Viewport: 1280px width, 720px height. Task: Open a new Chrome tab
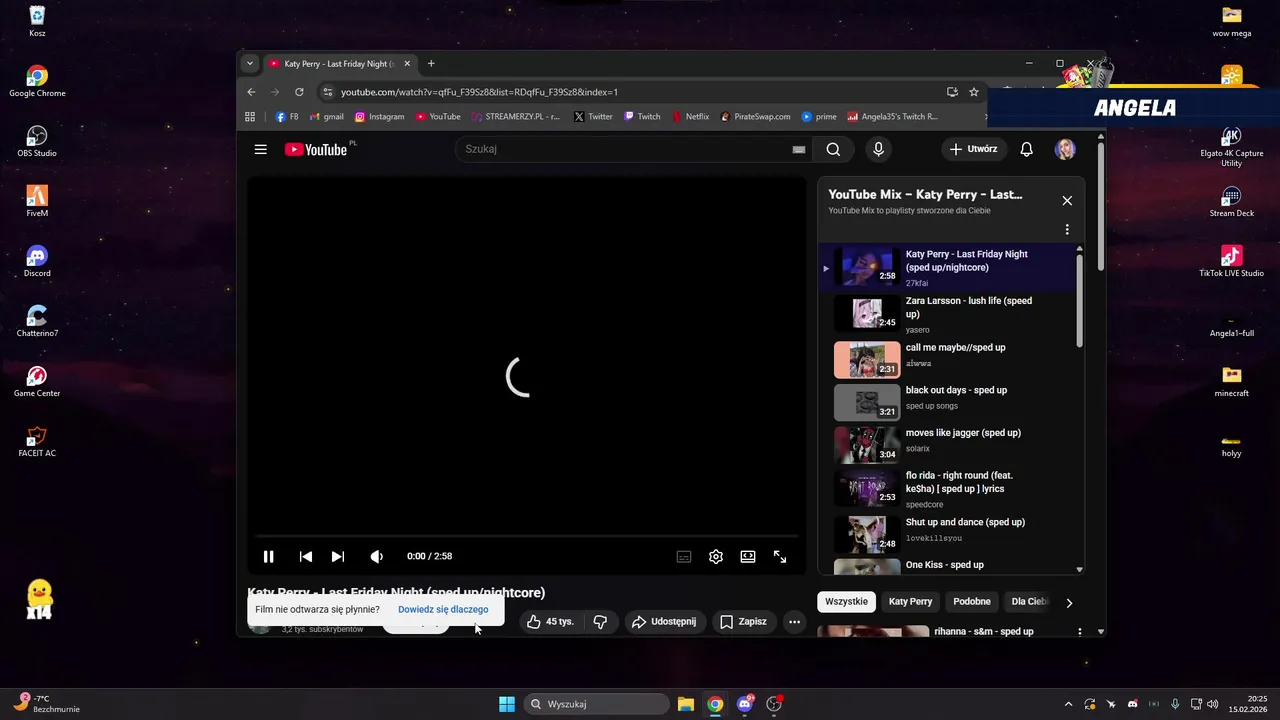(431, 63)
